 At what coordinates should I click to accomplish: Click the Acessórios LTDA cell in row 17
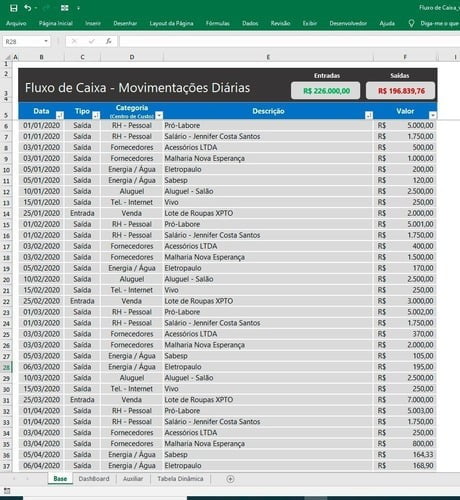(x=268, y=246)
